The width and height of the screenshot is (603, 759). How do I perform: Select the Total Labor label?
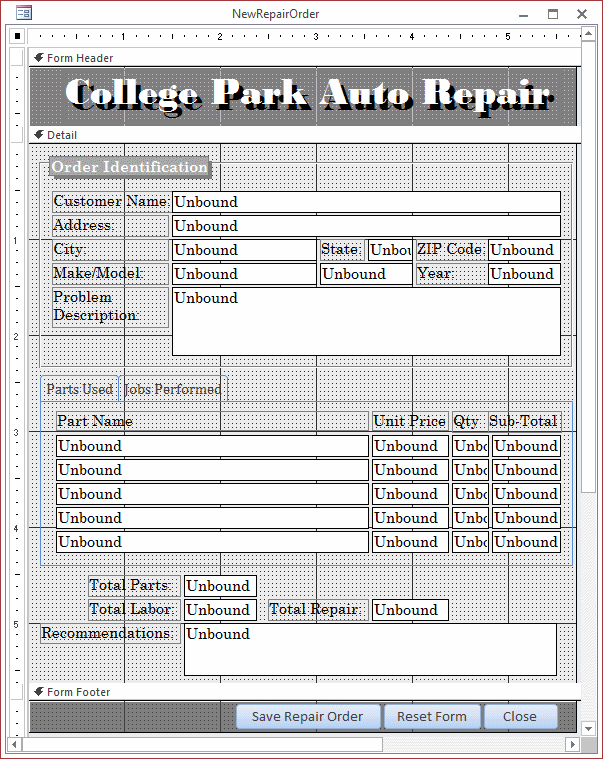[x=135, y=609]
